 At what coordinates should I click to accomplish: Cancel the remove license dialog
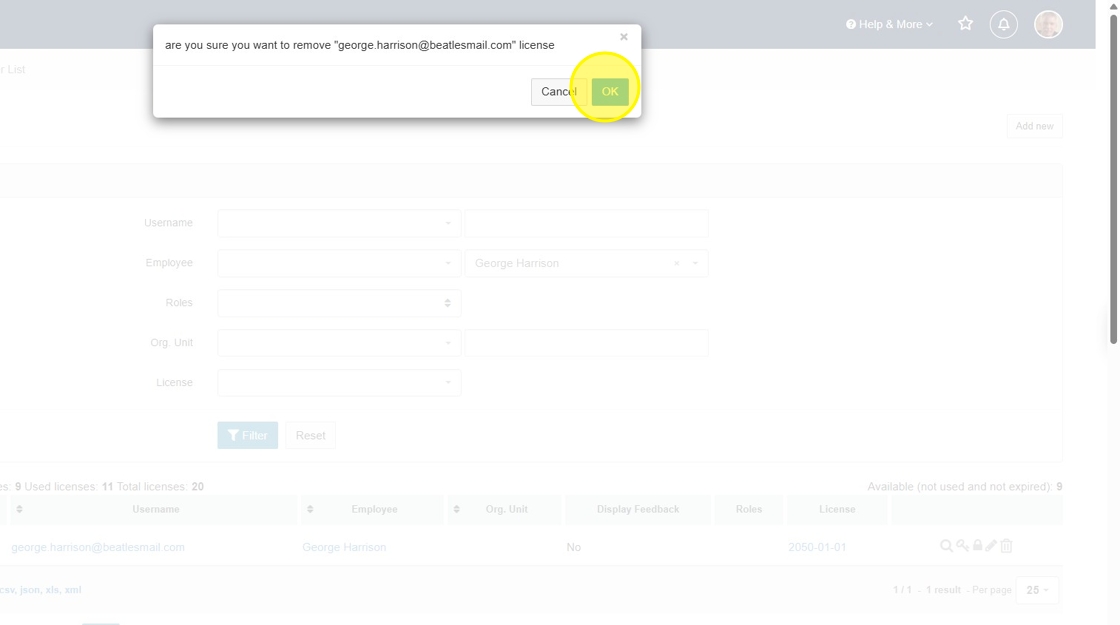click(x=558, y=92)
